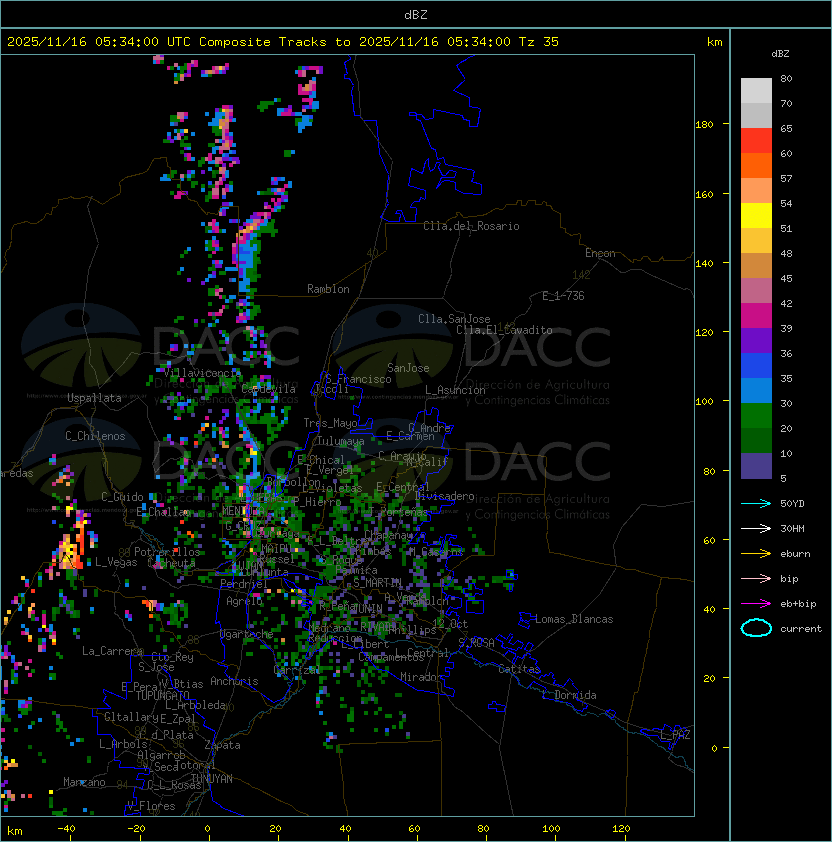Click the Anchoris map label
Screen dimensions: 832x842
click(x=234, y=681)
